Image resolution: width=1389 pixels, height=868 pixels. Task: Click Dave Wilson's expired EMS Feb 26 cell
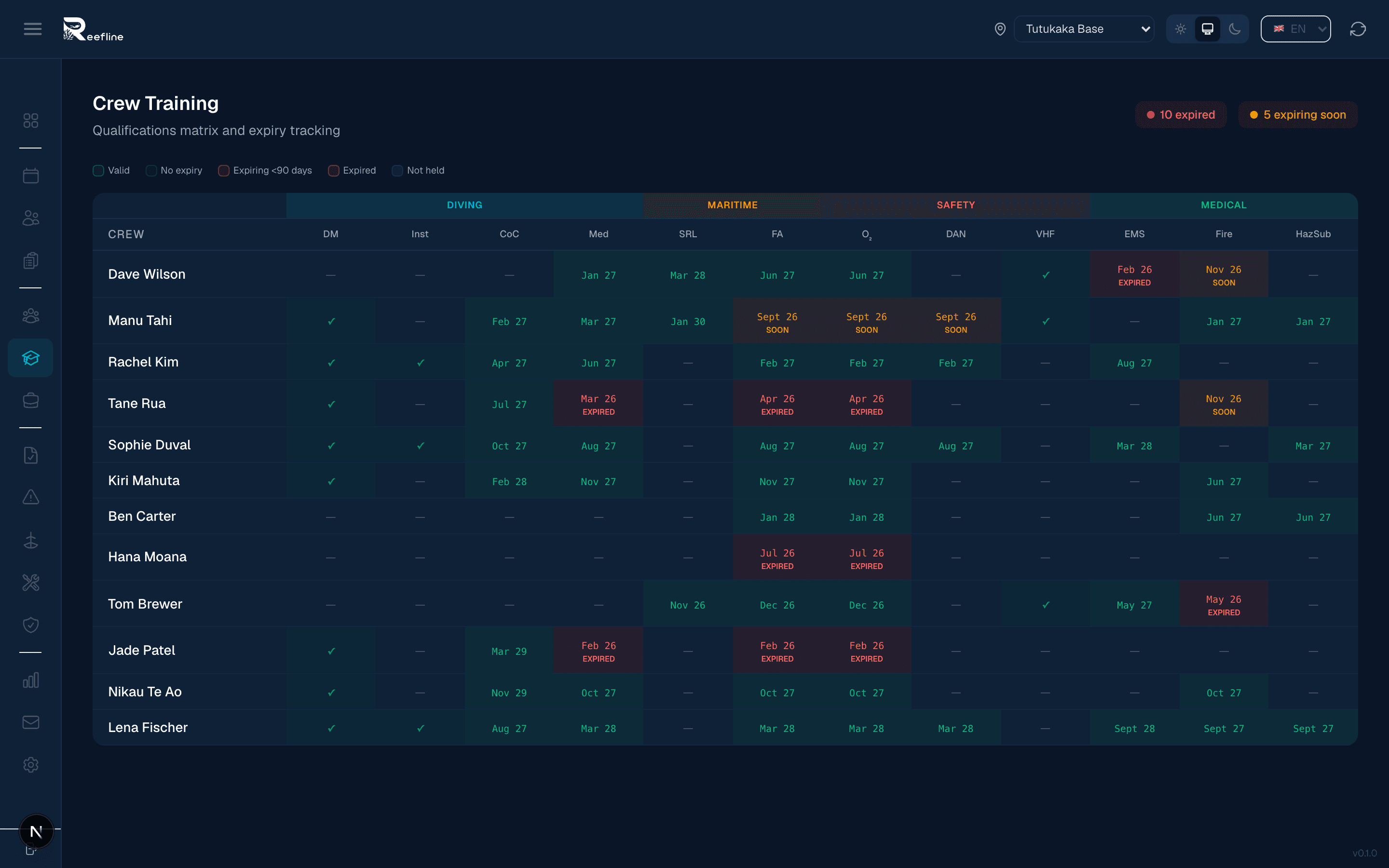click(1135, 274)
